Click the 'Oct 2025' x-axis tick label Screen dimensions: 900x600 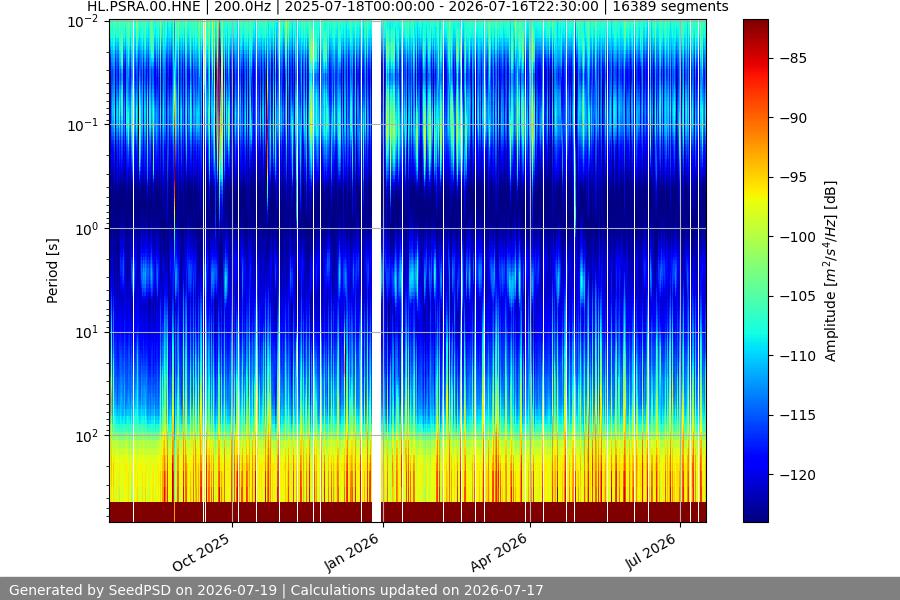201,552
